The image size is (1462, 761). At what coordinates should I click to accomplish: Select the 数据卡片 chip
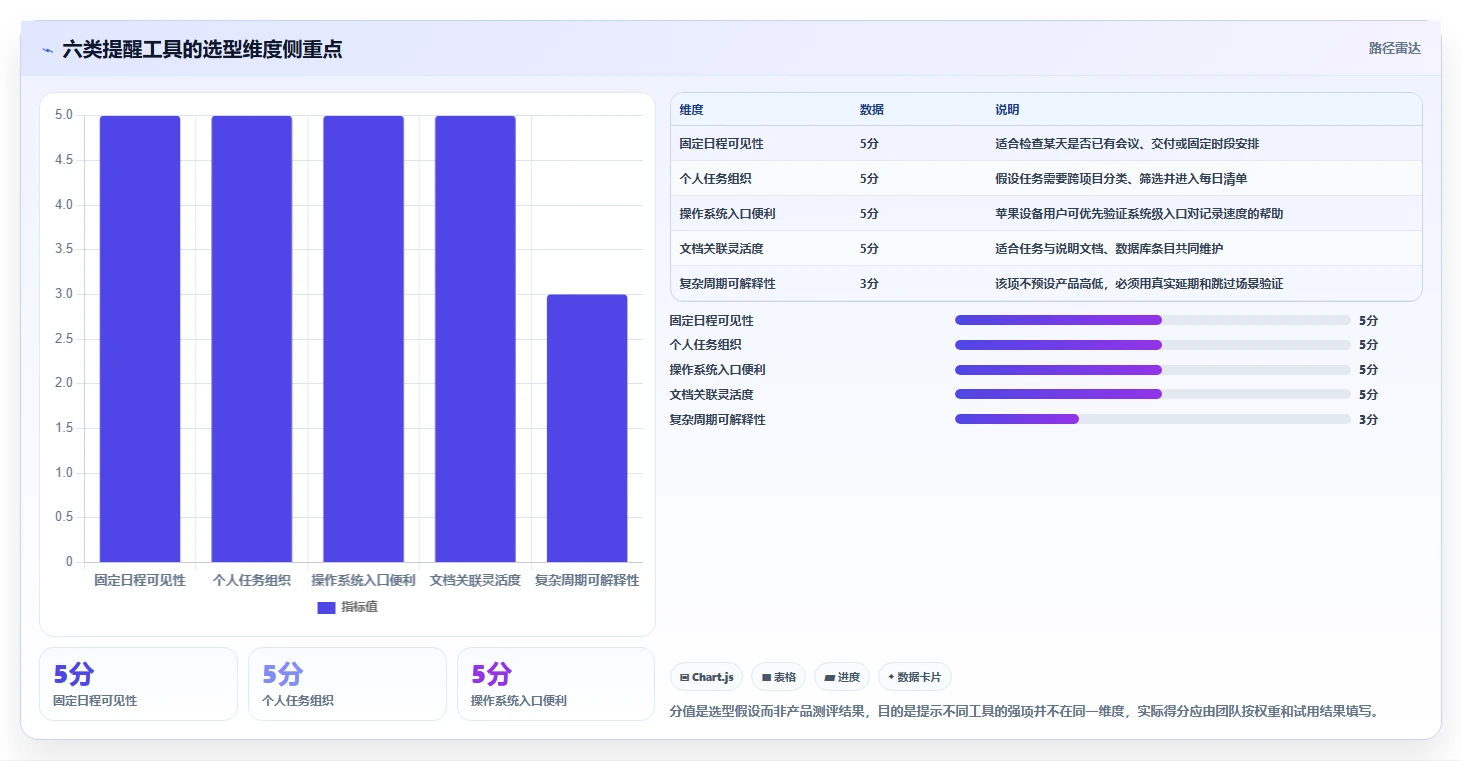(915, 677)
